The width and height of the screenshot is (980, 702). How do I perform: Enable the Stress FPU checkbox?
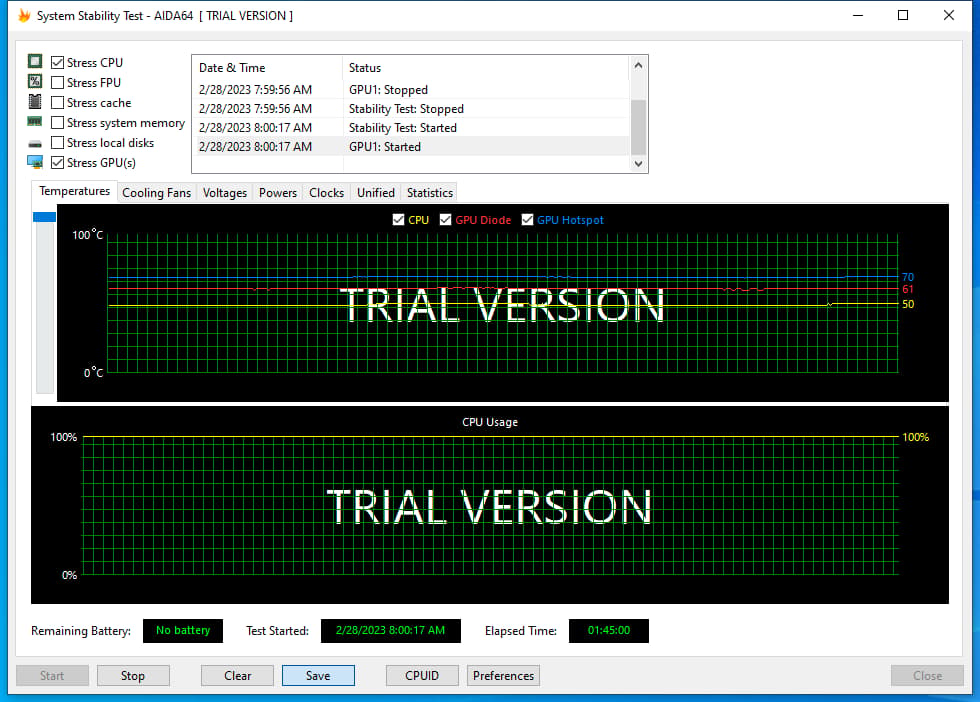[58, 83]
